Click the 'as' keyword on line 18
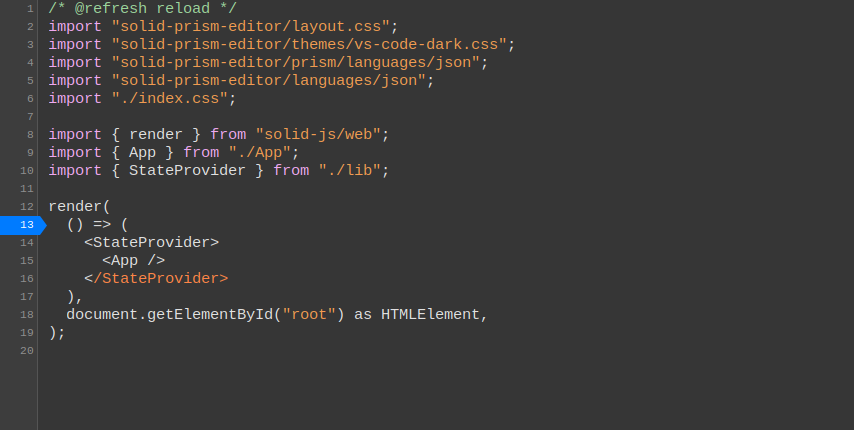Viewport: 854px width, 430px height. pyautogui.click(x=363, y=314)
